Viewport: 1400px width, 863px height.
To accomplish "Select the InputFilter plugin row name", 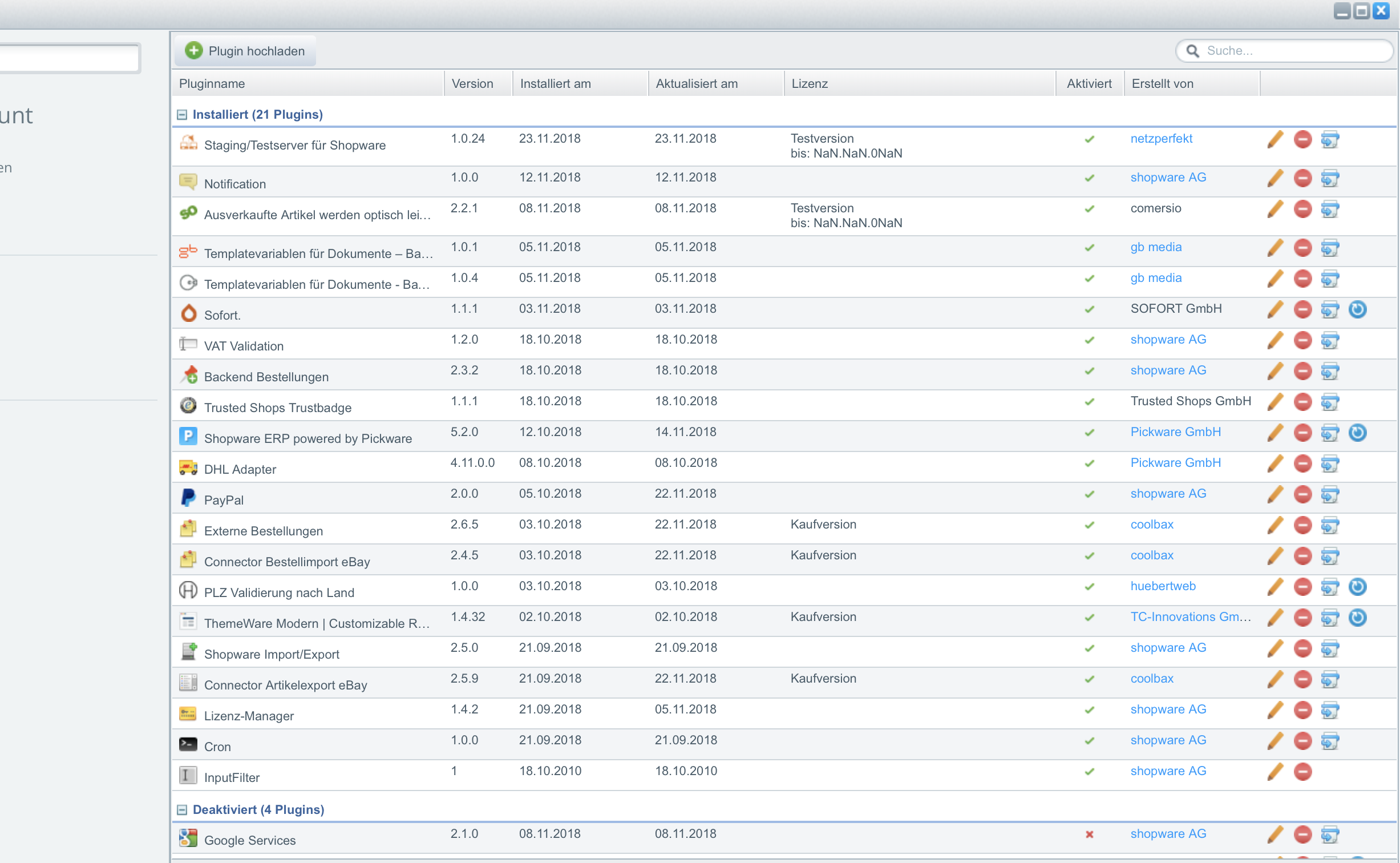I will (x=232, y=777).
